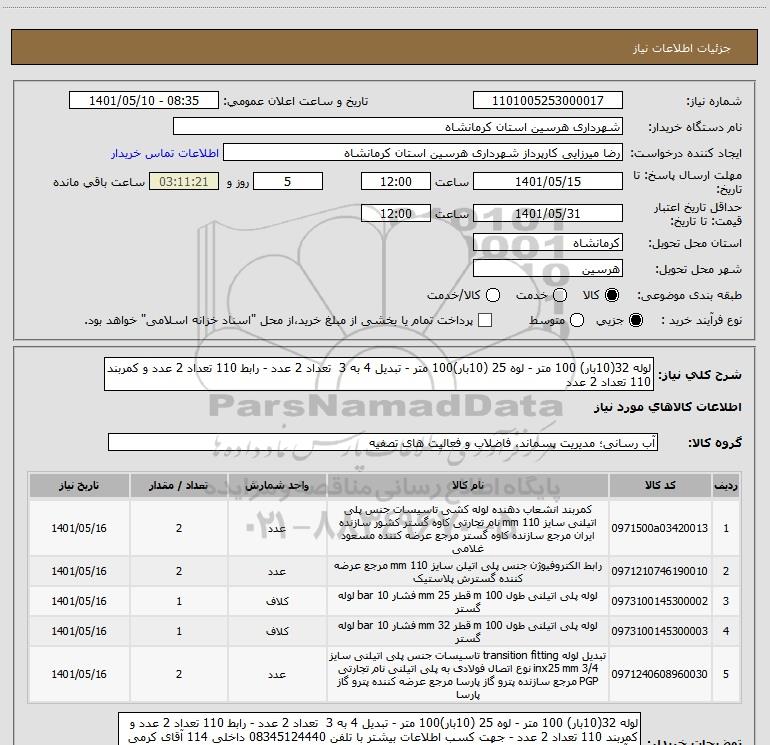The height and width of the screenshot is (745, 770).
Task: Click the need date cell in row 1
Action: (x=79, y=528)
